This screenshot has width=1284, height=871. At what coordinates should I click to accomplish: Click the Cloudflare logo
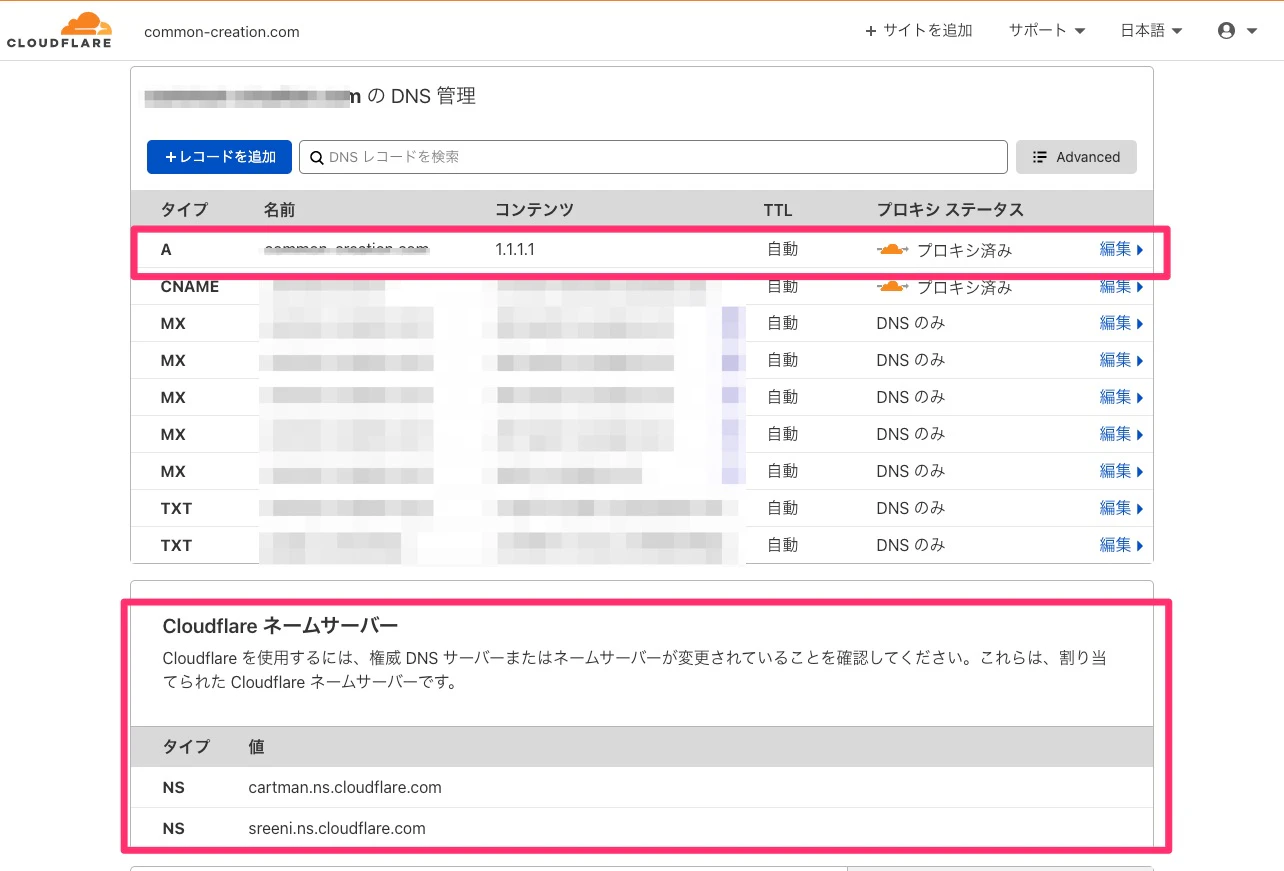point(59,30)
